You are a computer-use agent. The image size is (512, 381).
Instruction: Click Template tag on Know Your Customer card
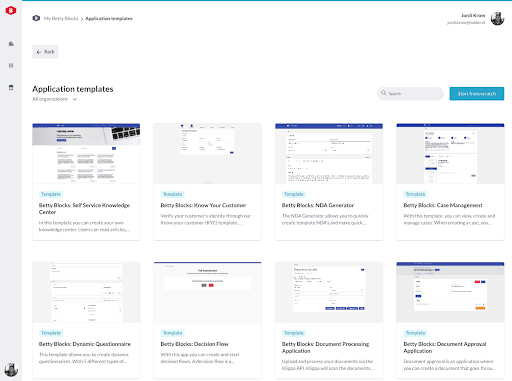[172, 194]
